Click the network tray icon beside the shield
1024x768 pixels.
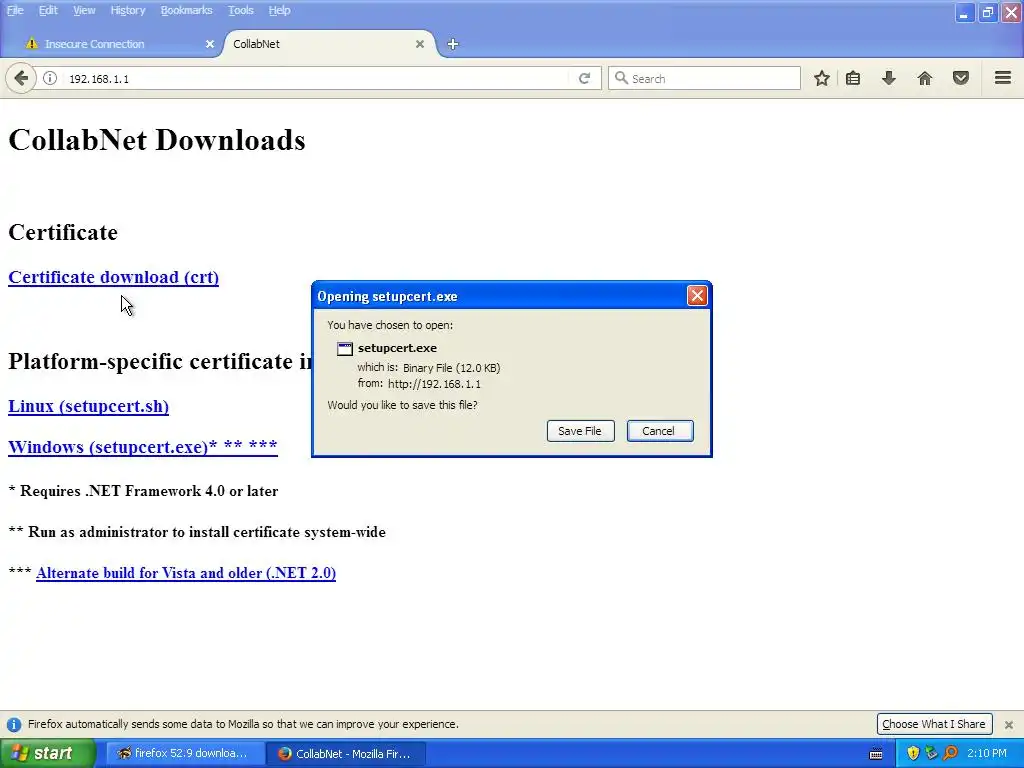coord(931,753)
